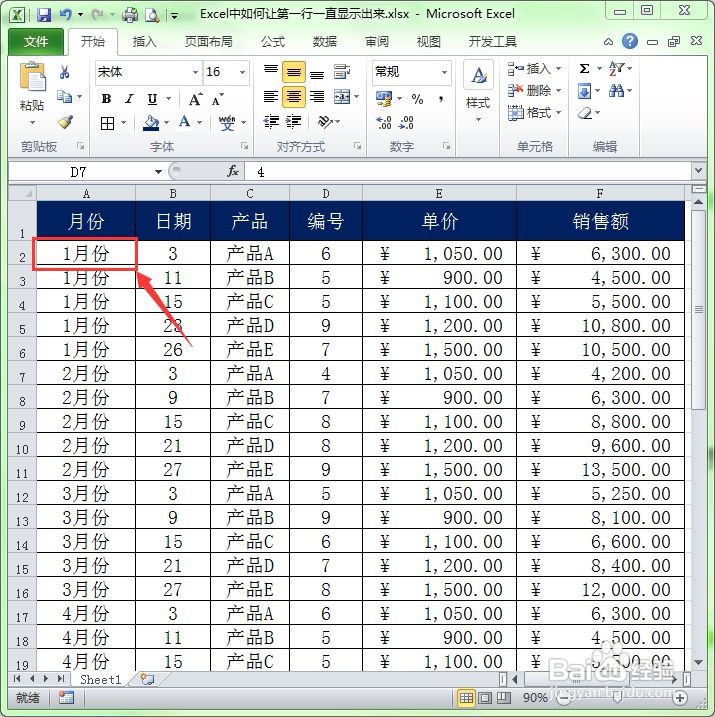Click the Merge and Center icon
Image resolution: width=715 pixels, height=717 pixels.
pyautogui.click(x=342, y=97)
